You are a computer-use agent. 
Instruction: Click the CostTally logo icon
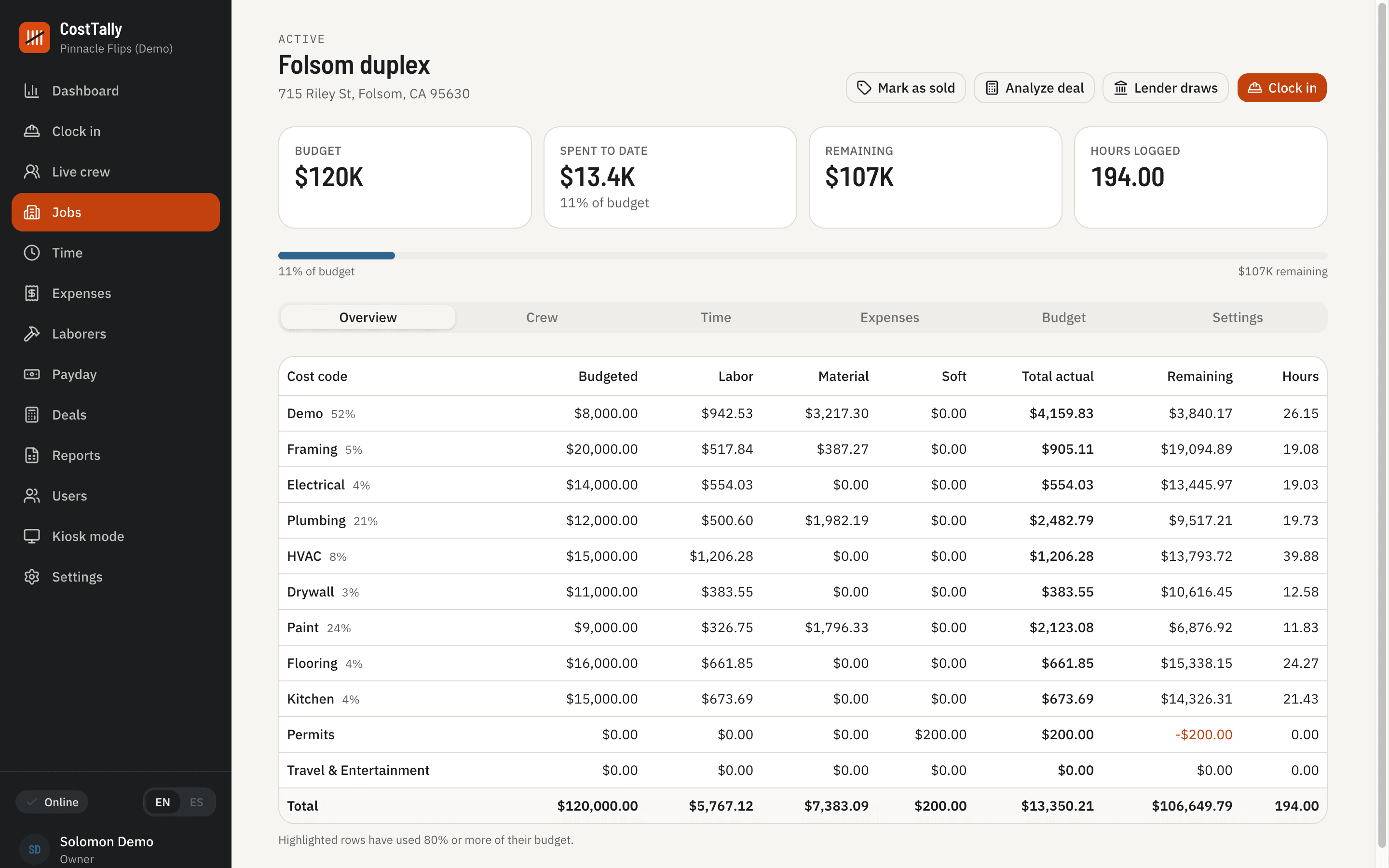tap(34, 37)
